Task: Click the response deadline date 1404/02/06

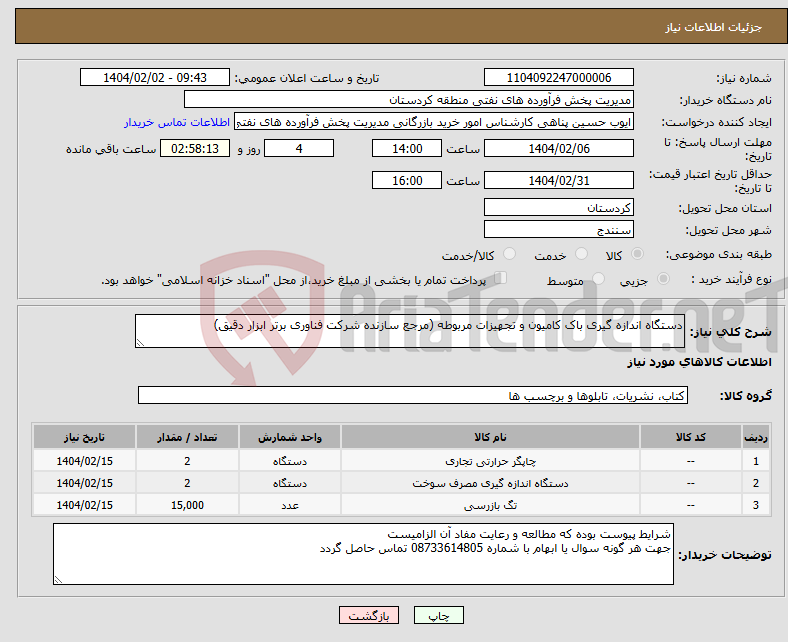Action: (558, 148)
